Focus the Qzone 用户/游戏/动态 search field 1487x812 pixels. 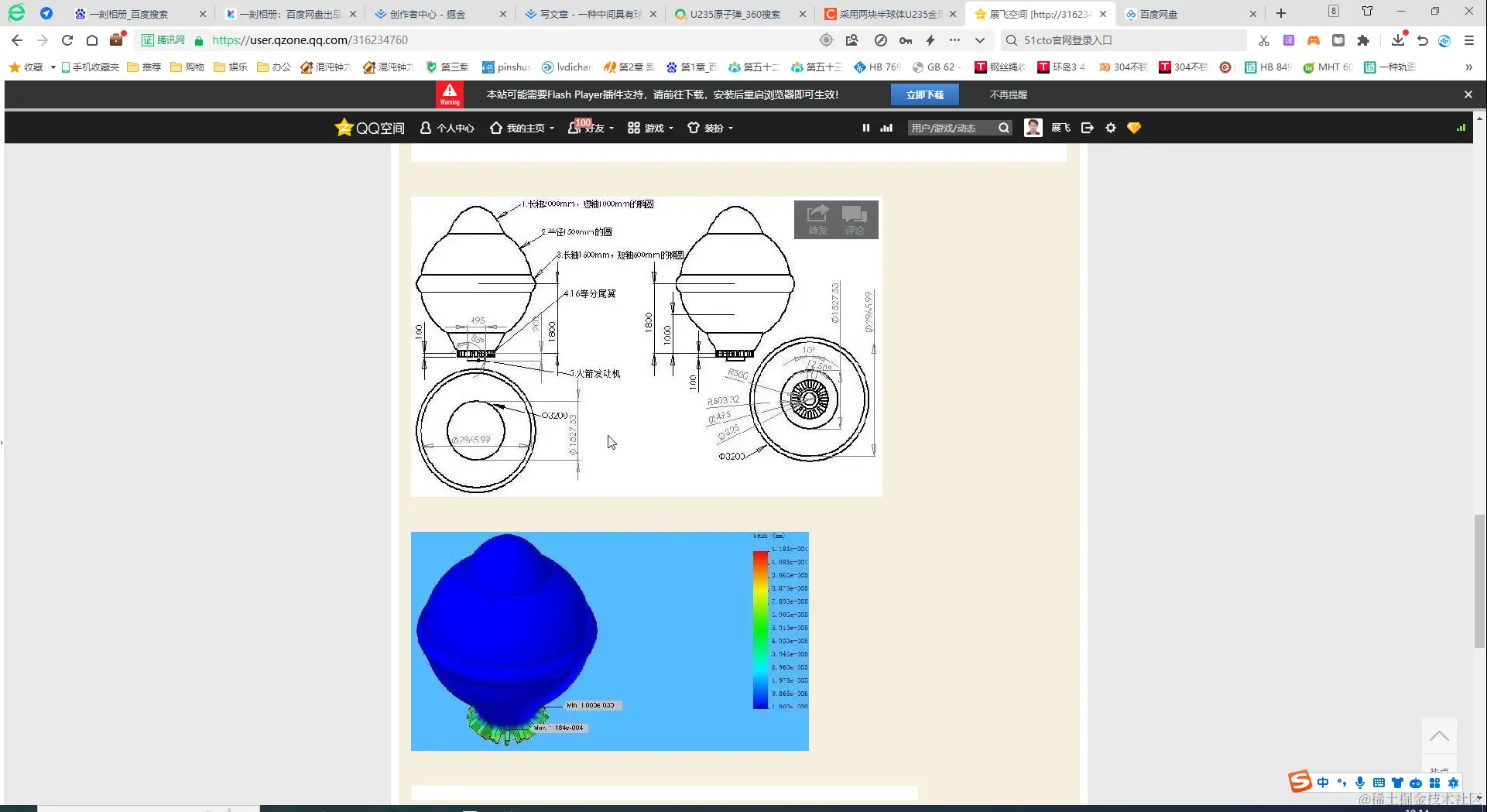coord(952,128)
